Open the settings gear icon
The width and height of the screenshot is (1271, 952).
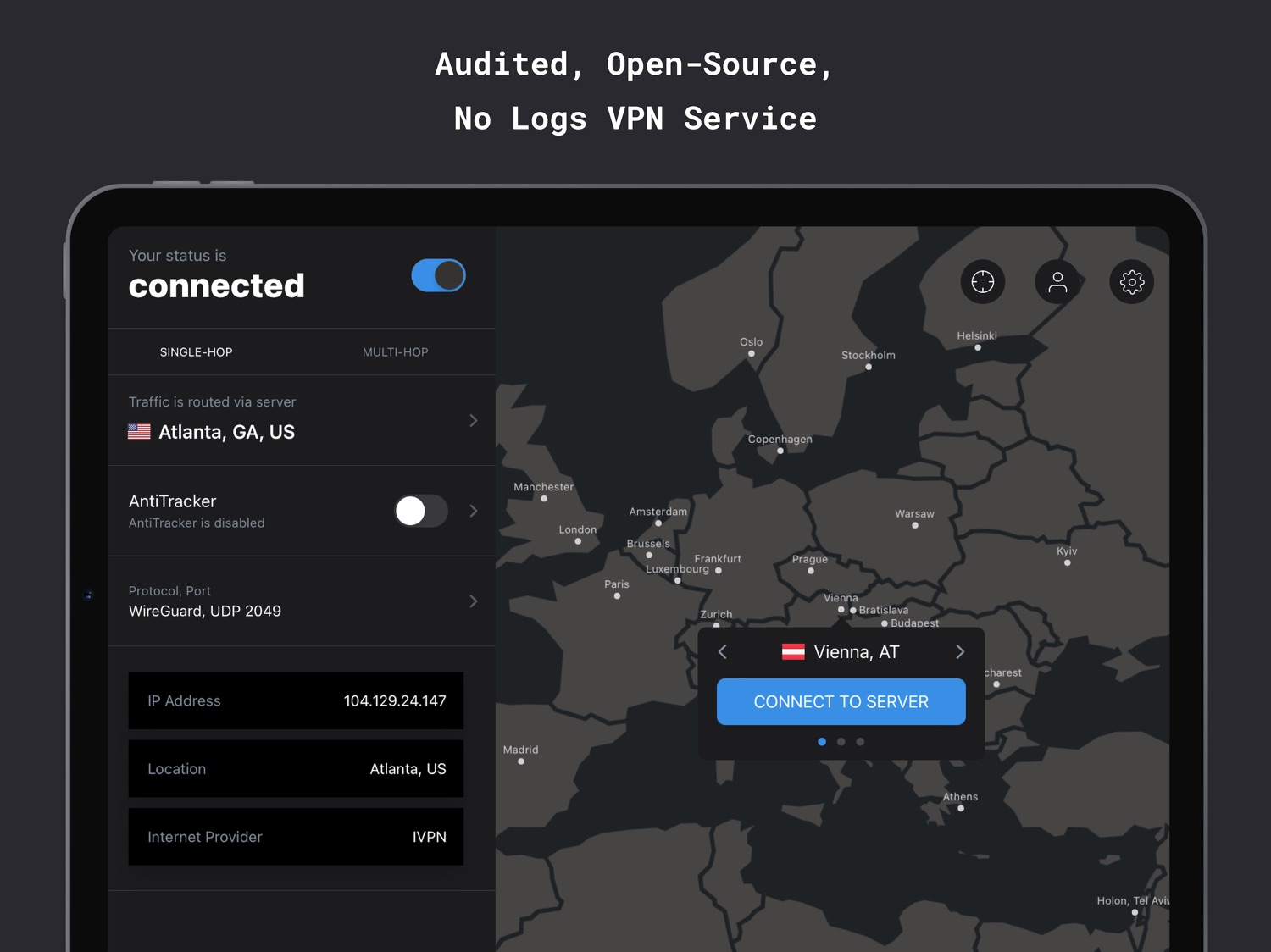coord(1132,282)
